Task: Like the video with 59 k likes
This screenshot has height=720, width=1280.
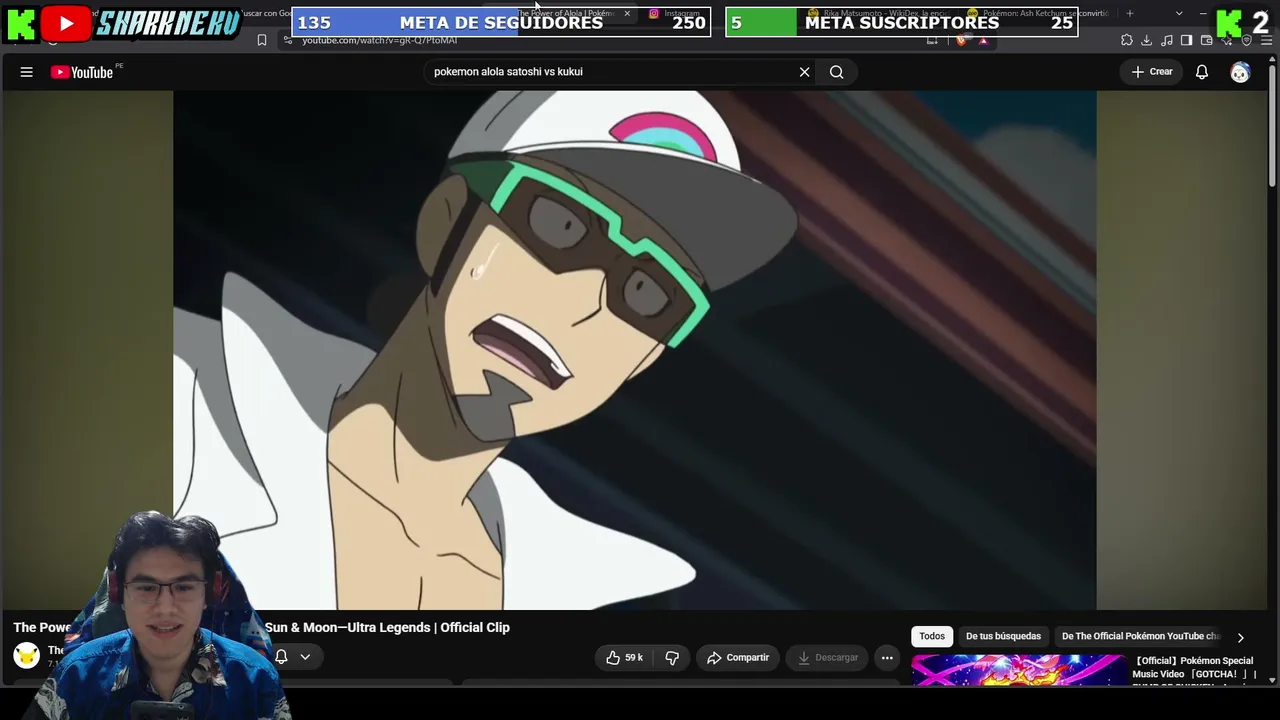Action: pyautogui.click(x=624, y=657)
